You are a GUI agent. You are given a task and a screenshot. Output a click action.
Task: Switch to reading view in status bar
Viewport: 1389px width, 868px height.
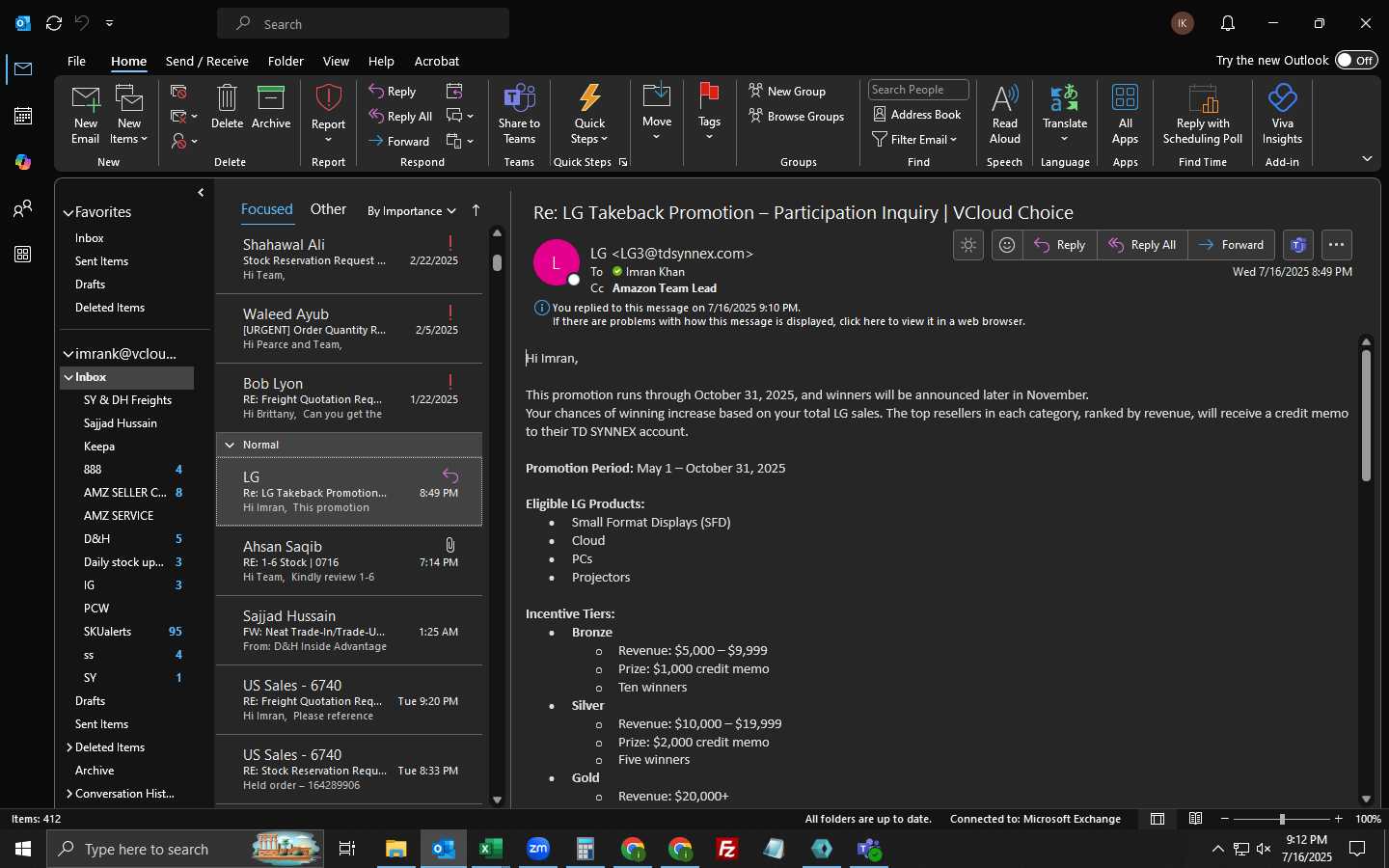pyautogui.click(x=1195, y=819)
